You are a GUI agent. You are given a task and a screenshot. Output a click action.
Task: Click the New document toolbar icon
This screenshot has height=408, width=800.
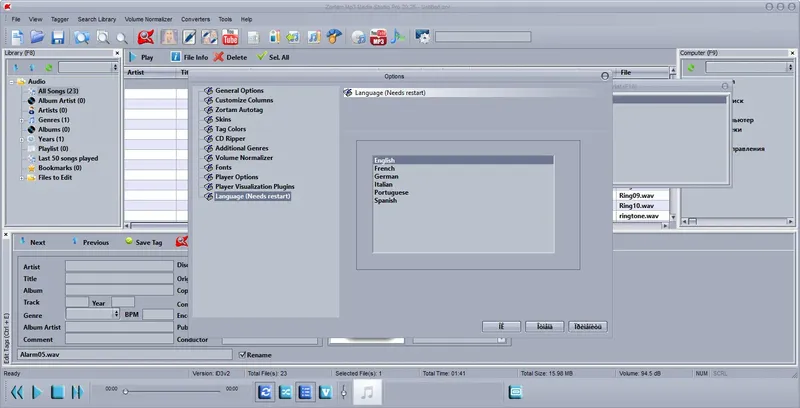point(17,37)
